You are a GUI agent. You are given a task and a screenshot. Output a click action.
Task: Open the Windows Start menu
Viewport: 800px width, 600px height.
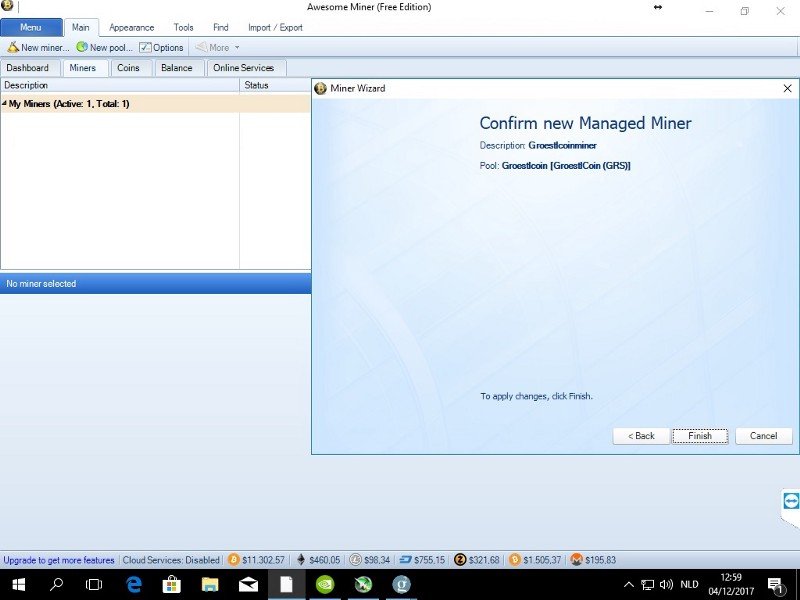[x=18, y=584]
